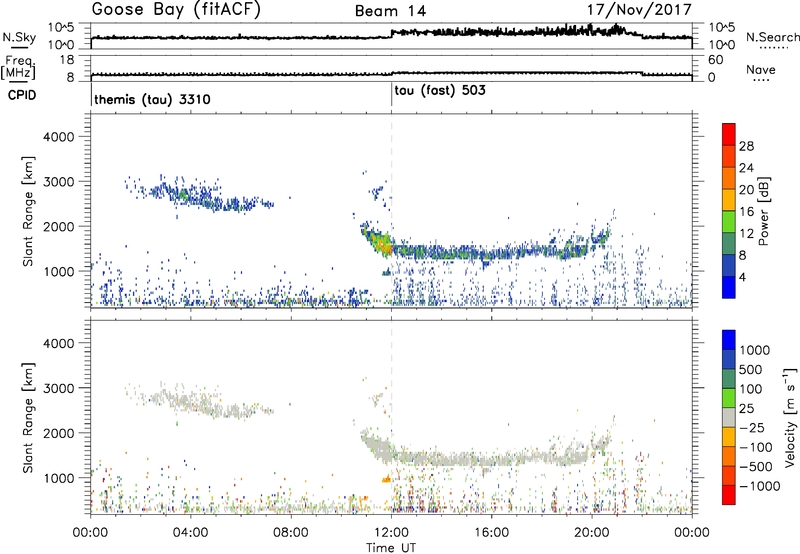Click the 'CPID' row label
800x554 pixels.
point(22,95)
